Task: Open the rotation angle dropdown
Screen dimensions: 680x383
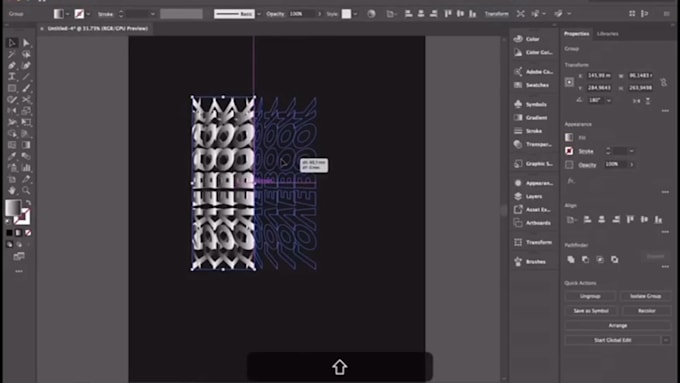Action: (609, 100)
